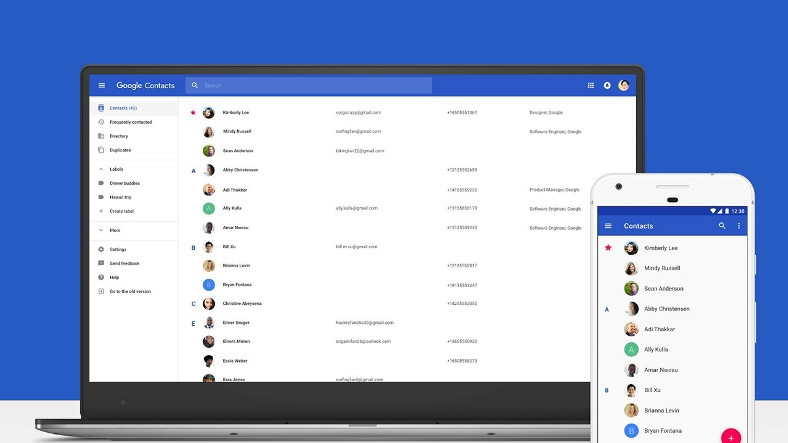Open the Dinner buddies label
Screen dimensions: 788x443
pos(125,183)
